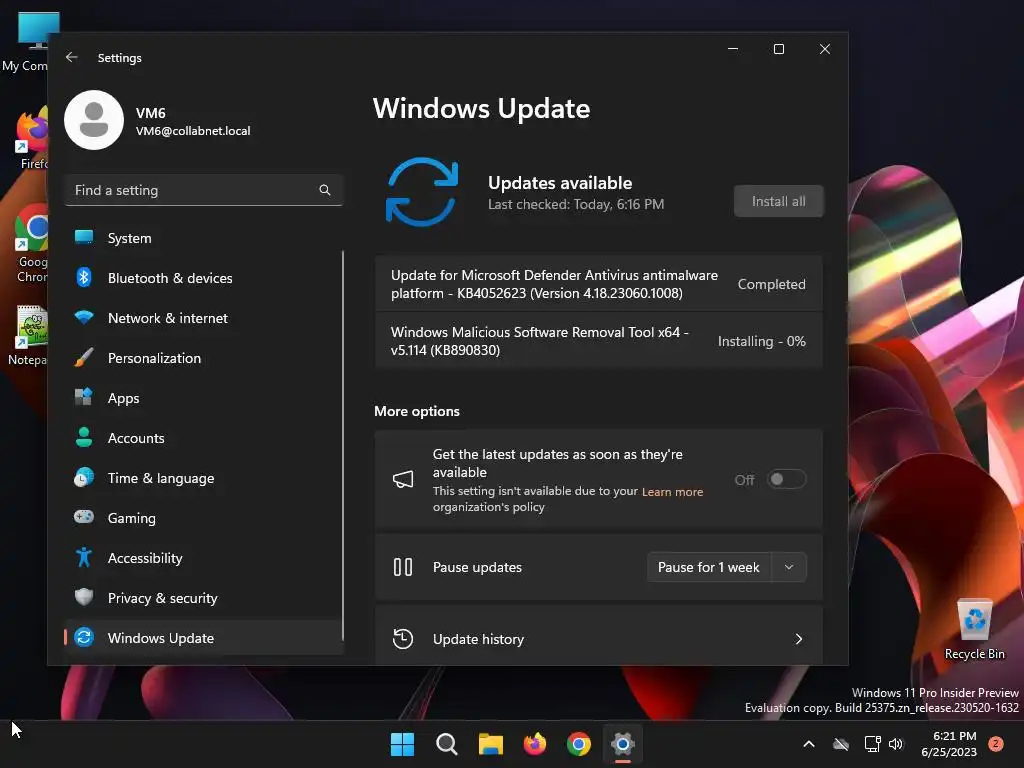Open the 6:21 PM clock and date
The width and height of the screenshot is (1024, 768).
[950, 744]
